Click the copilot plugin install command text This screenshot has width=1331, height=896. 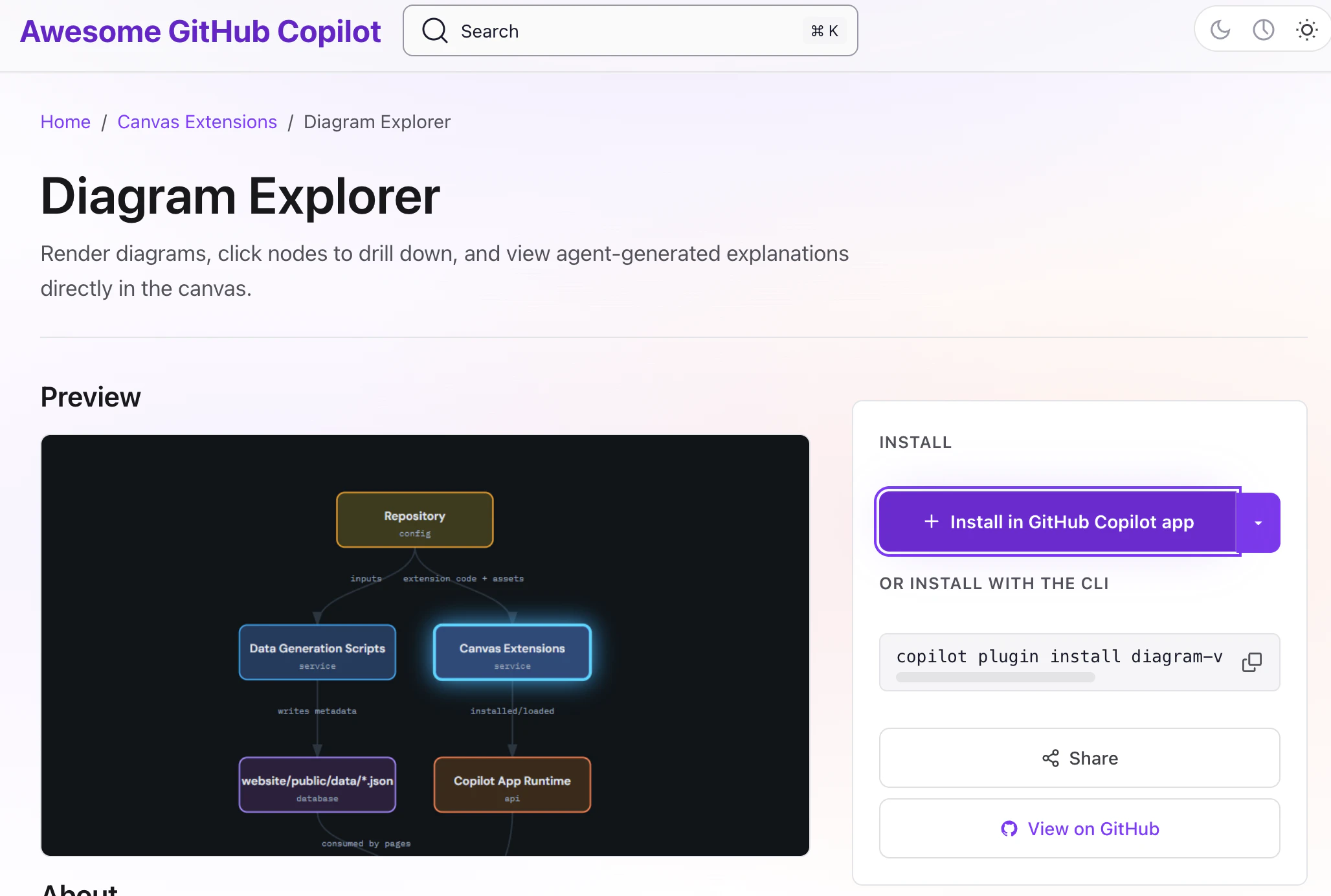click(1059, 656)
